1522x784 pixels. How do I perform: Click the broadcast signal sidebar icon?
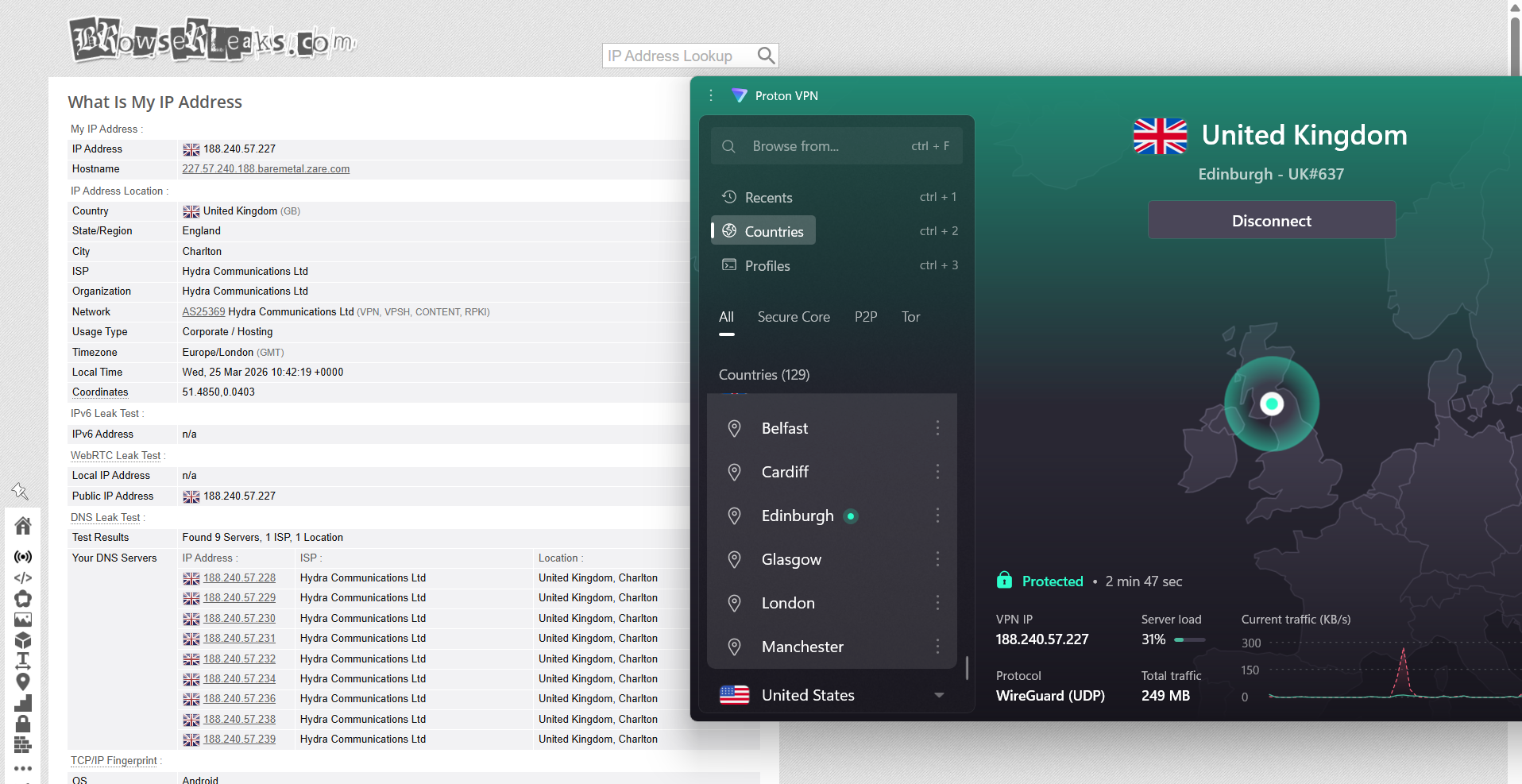(x=23, y=557)
